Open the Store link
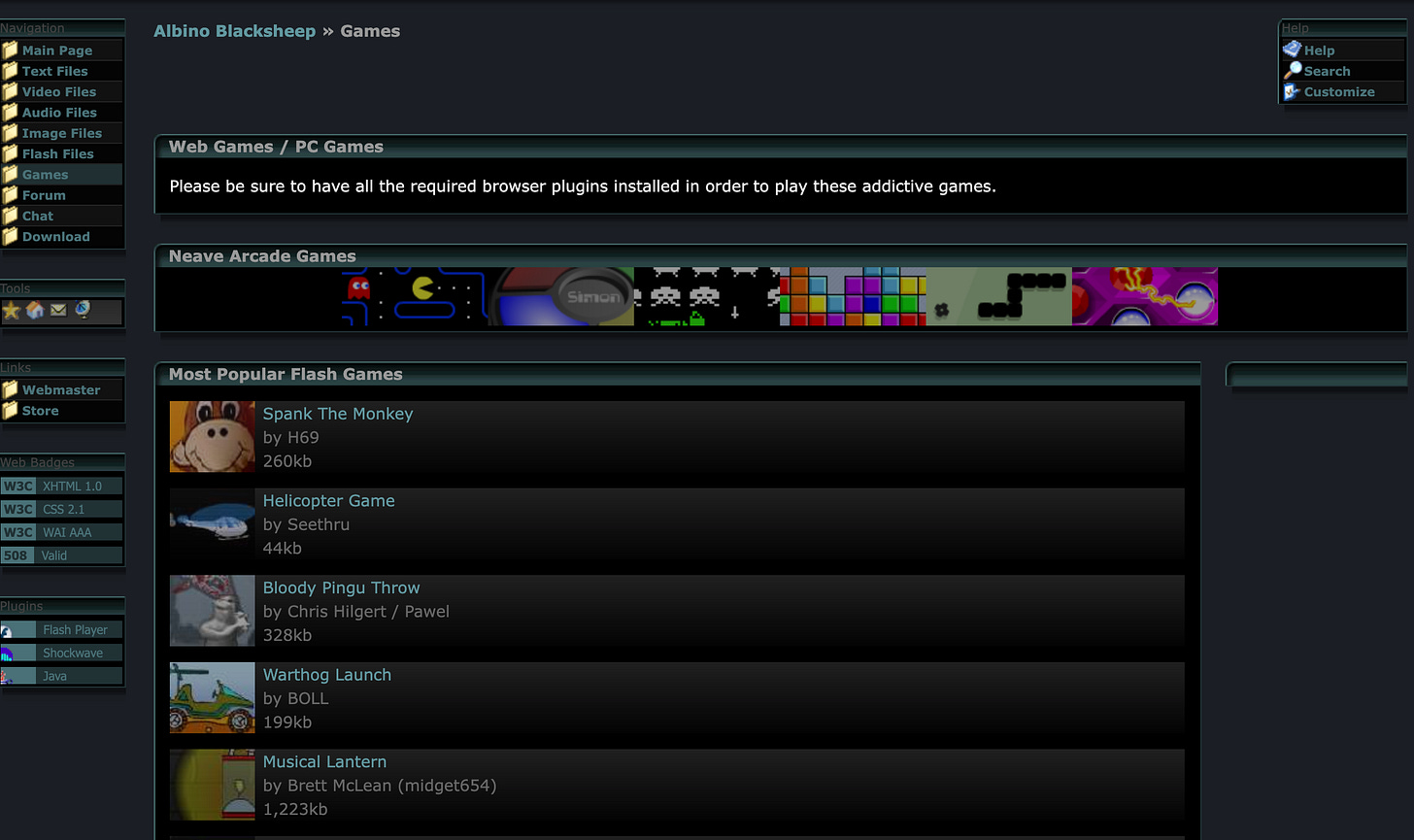The height and width of the screenshot is (840, 1414). 61,411
